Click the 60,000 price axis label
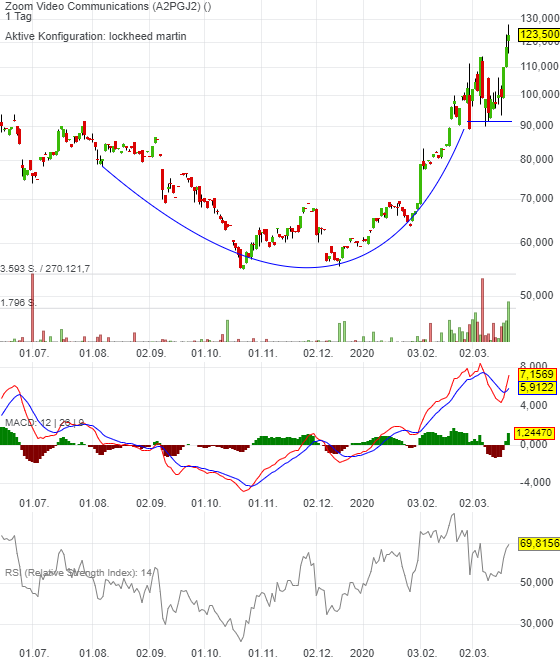 point(536,242)
